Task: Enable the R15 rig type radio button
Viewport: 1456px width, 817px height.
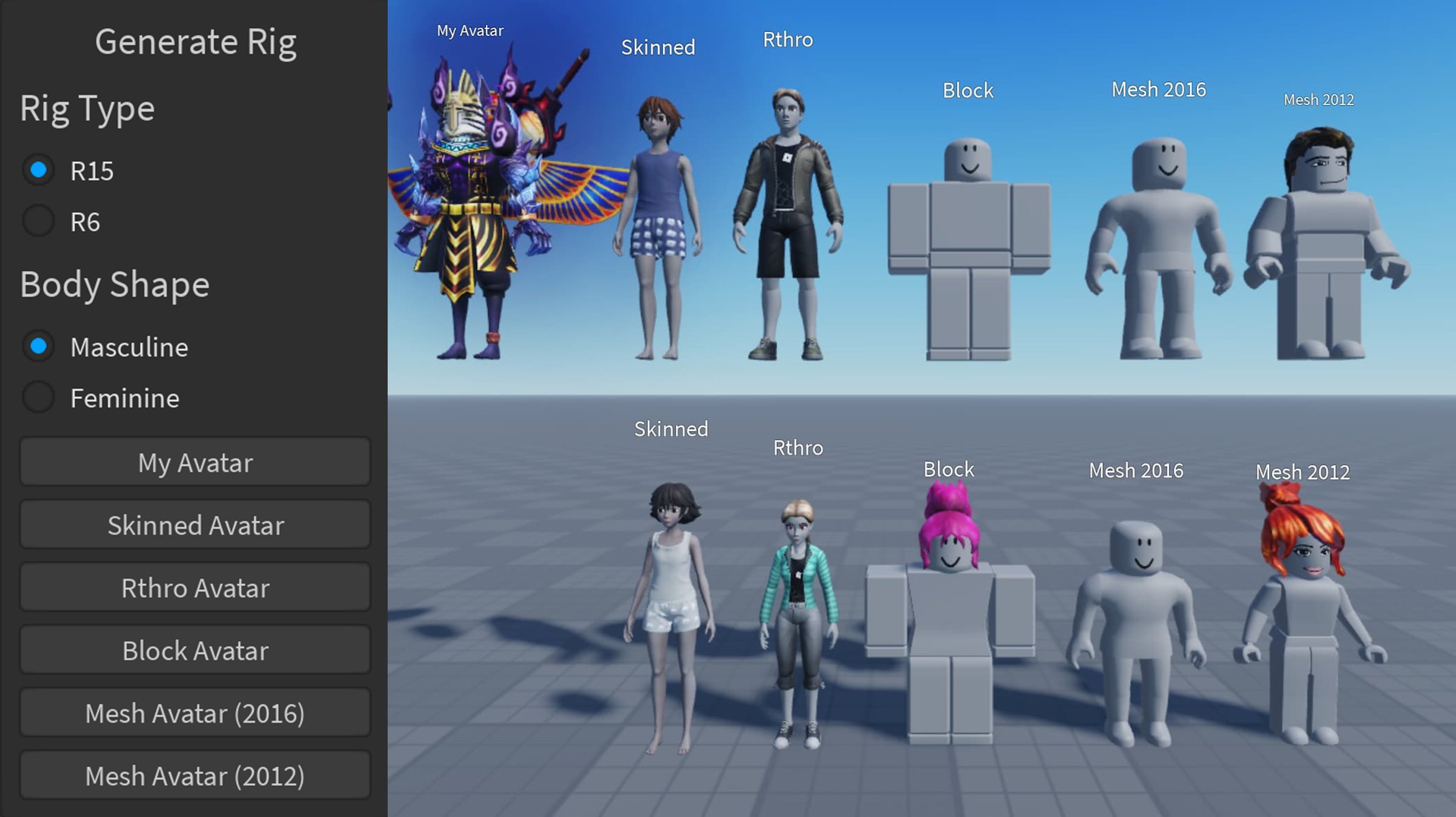Action: [x=37, y=170]
